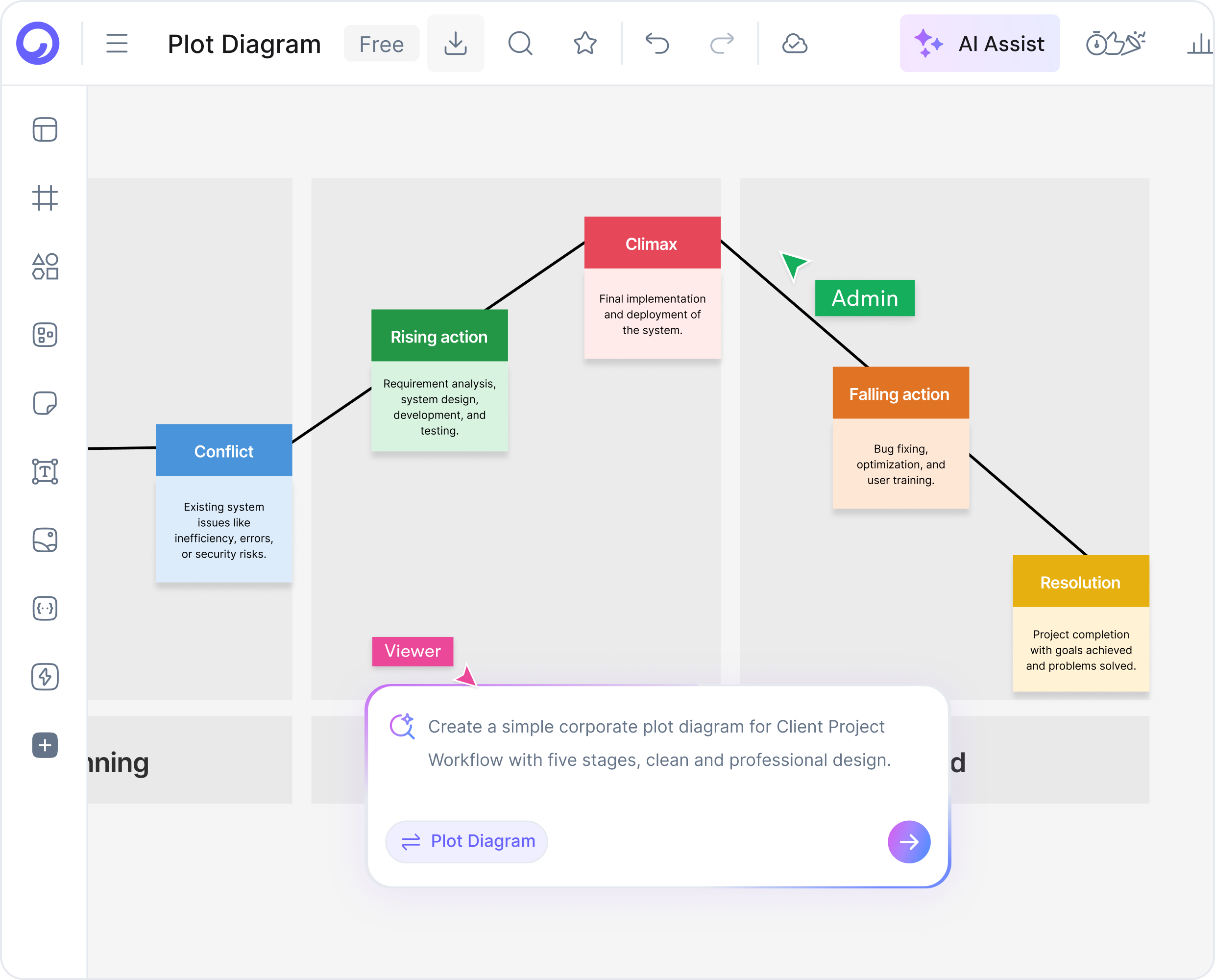Screen dimensions: 1215x980
Task: Open the hamburger main menu
Action: click(117, 44)
